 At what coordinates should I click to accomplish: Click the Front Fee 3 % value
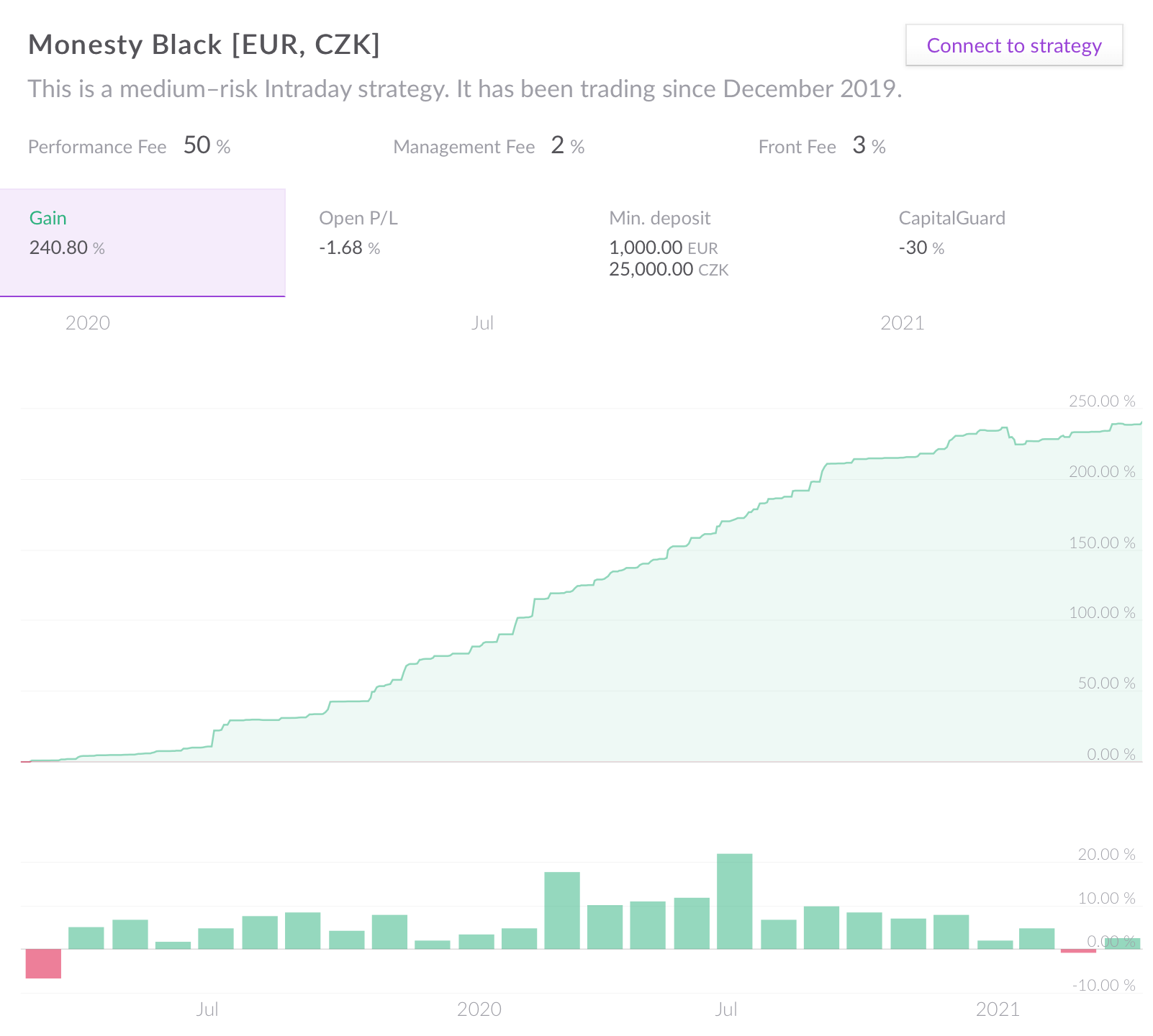point(869,145)
